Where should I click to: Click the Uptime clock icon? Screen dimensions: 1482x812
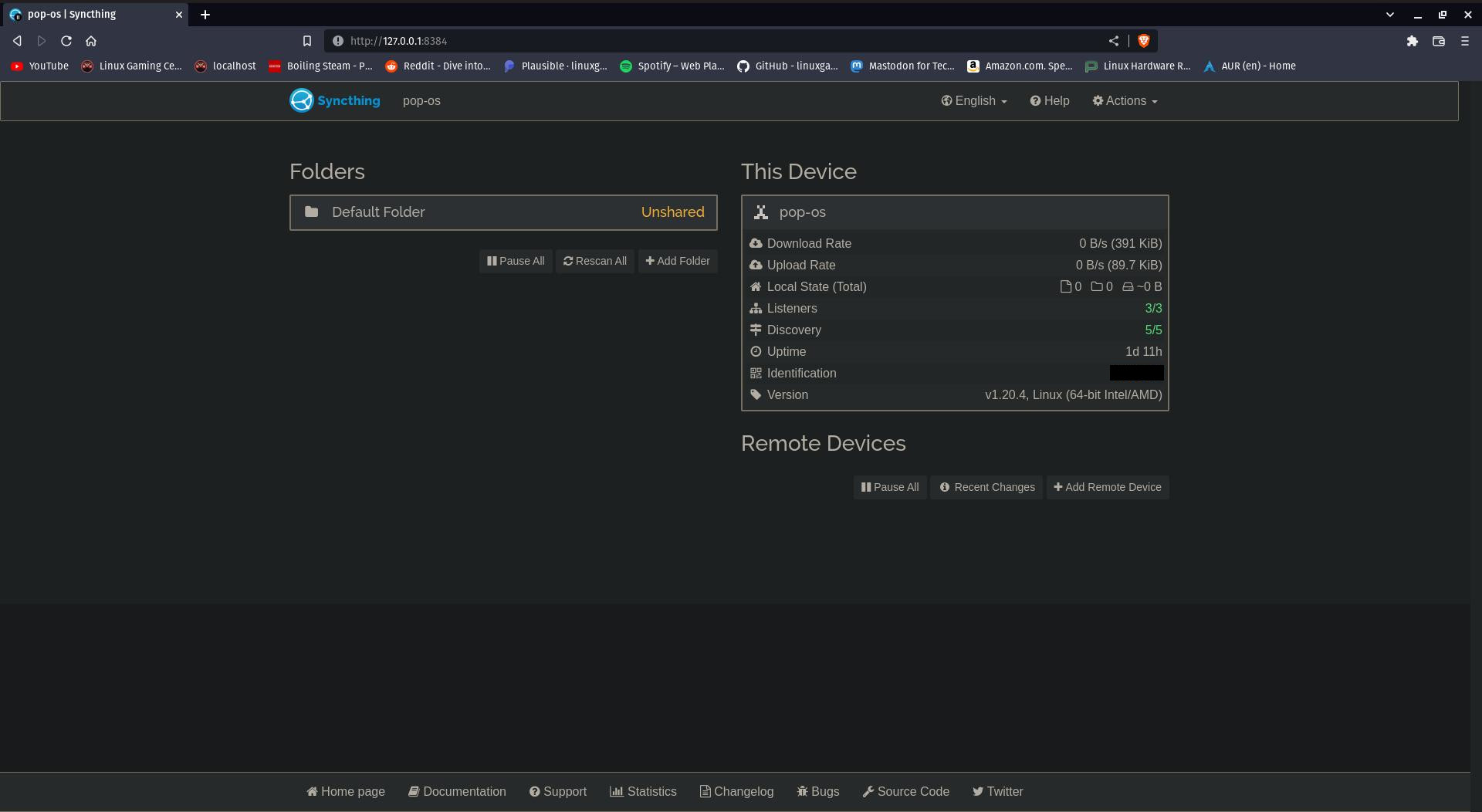pyautogui.click(x=756, y=351)
